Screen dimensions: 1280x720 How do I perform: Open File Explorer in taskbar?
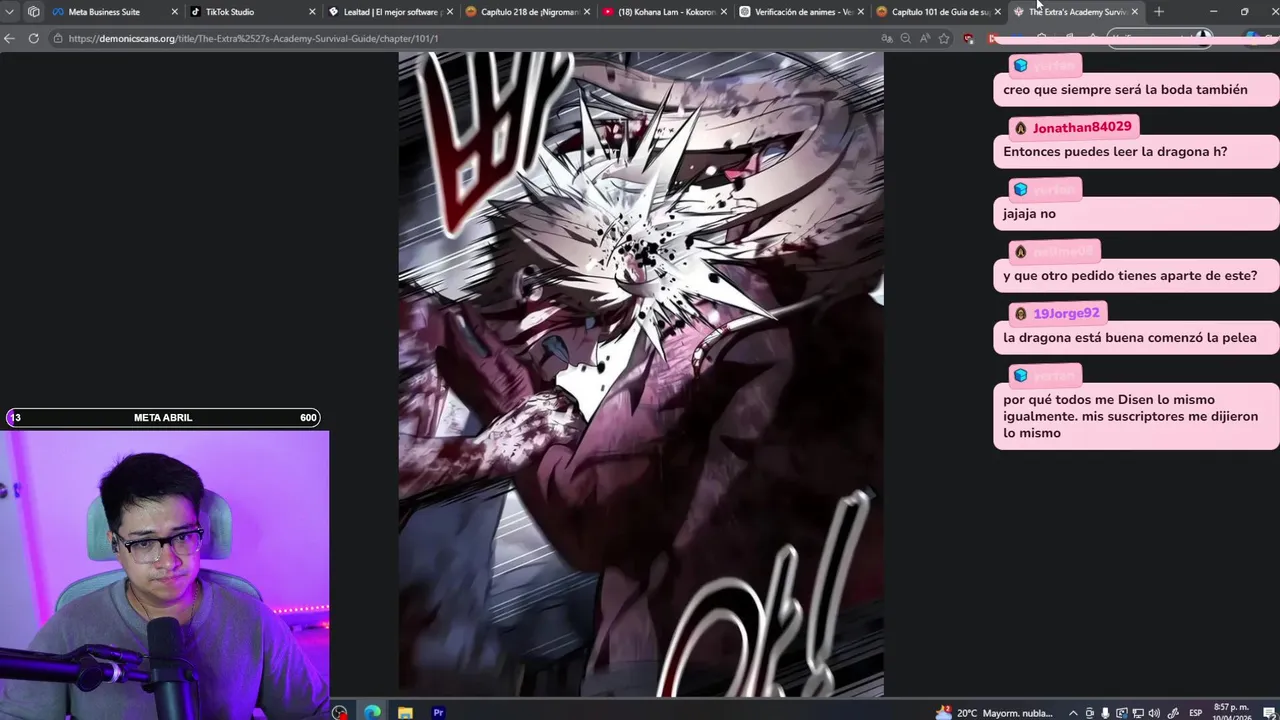(x=405, y=713)
